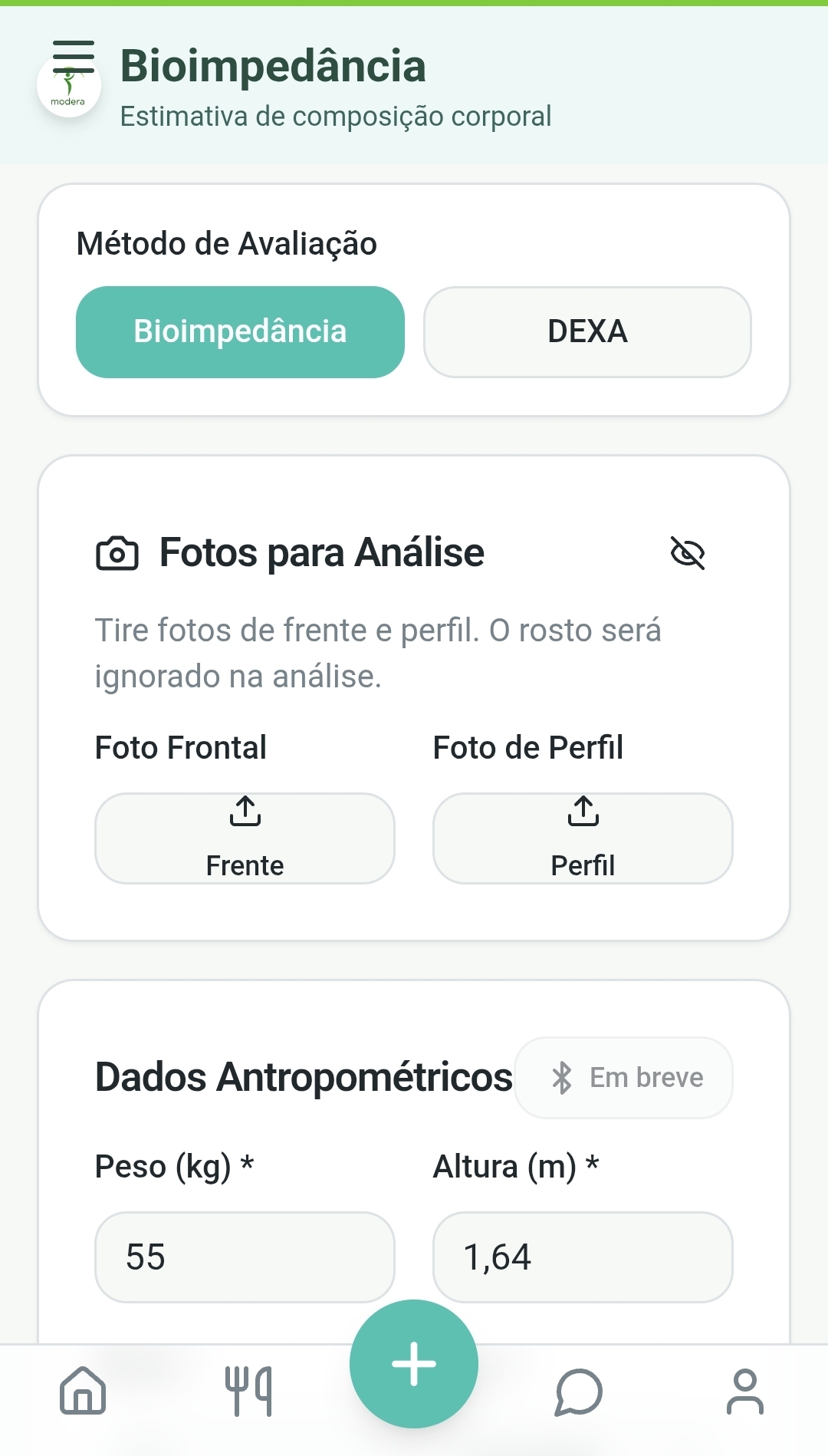Tap the Dados Antropométricos heading

coord(304,1077)
